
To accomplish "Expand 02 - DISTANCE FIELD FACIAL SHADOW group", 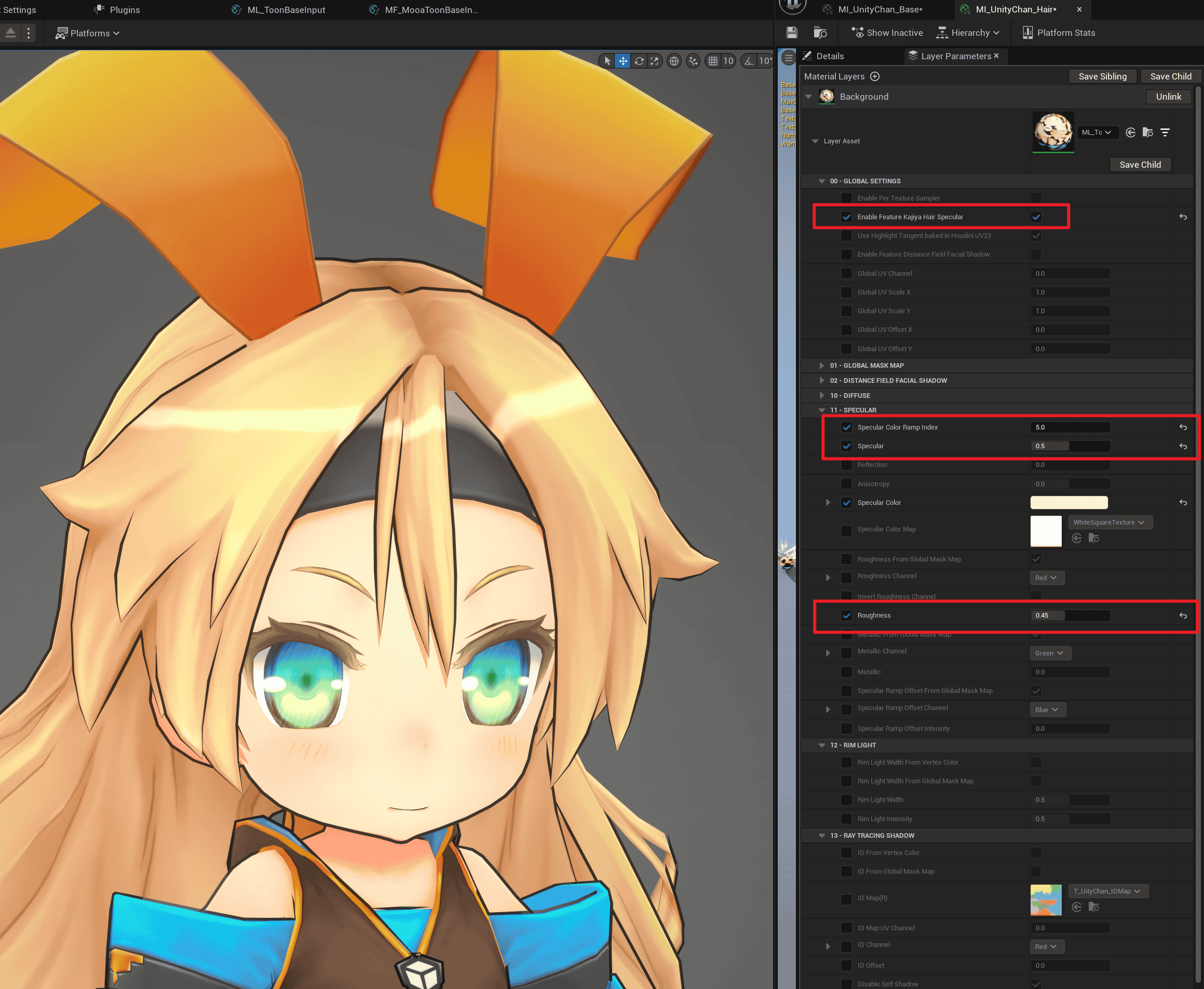I will pyautogui.click(x=822, y=381).
